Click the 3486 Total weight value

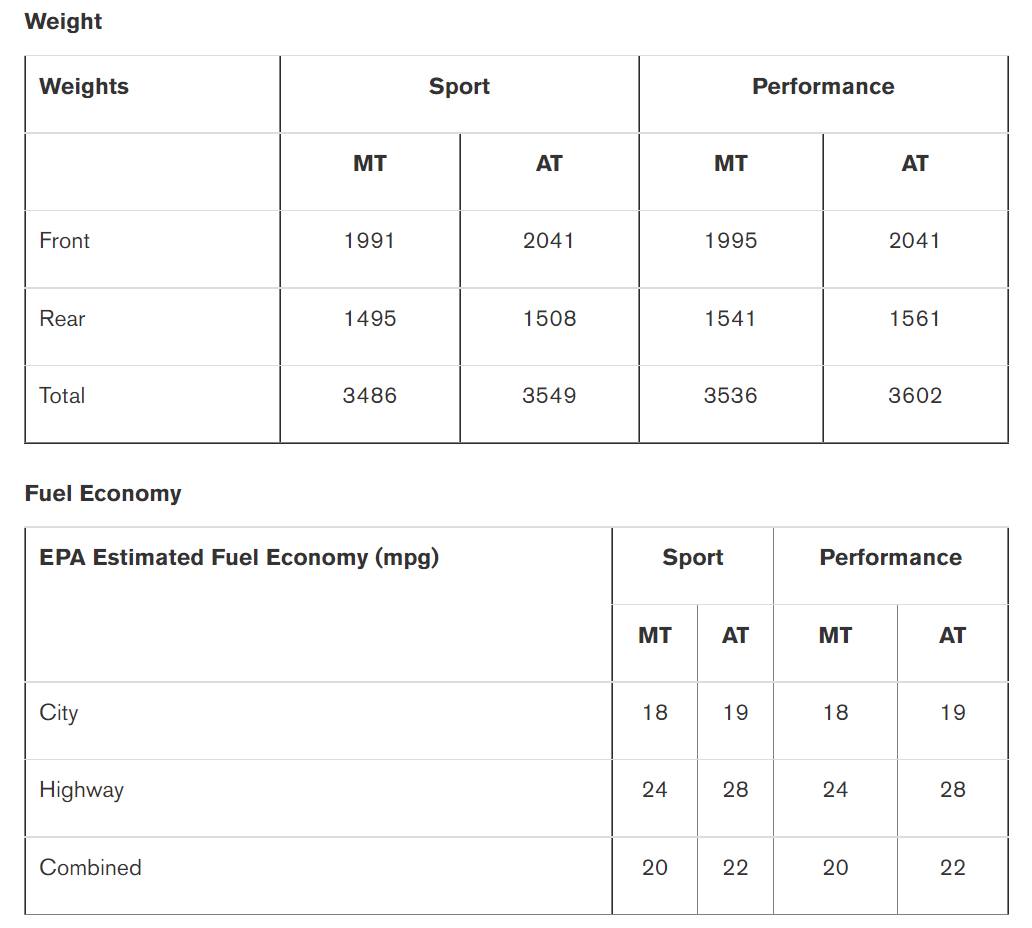[x=370, y=395]
